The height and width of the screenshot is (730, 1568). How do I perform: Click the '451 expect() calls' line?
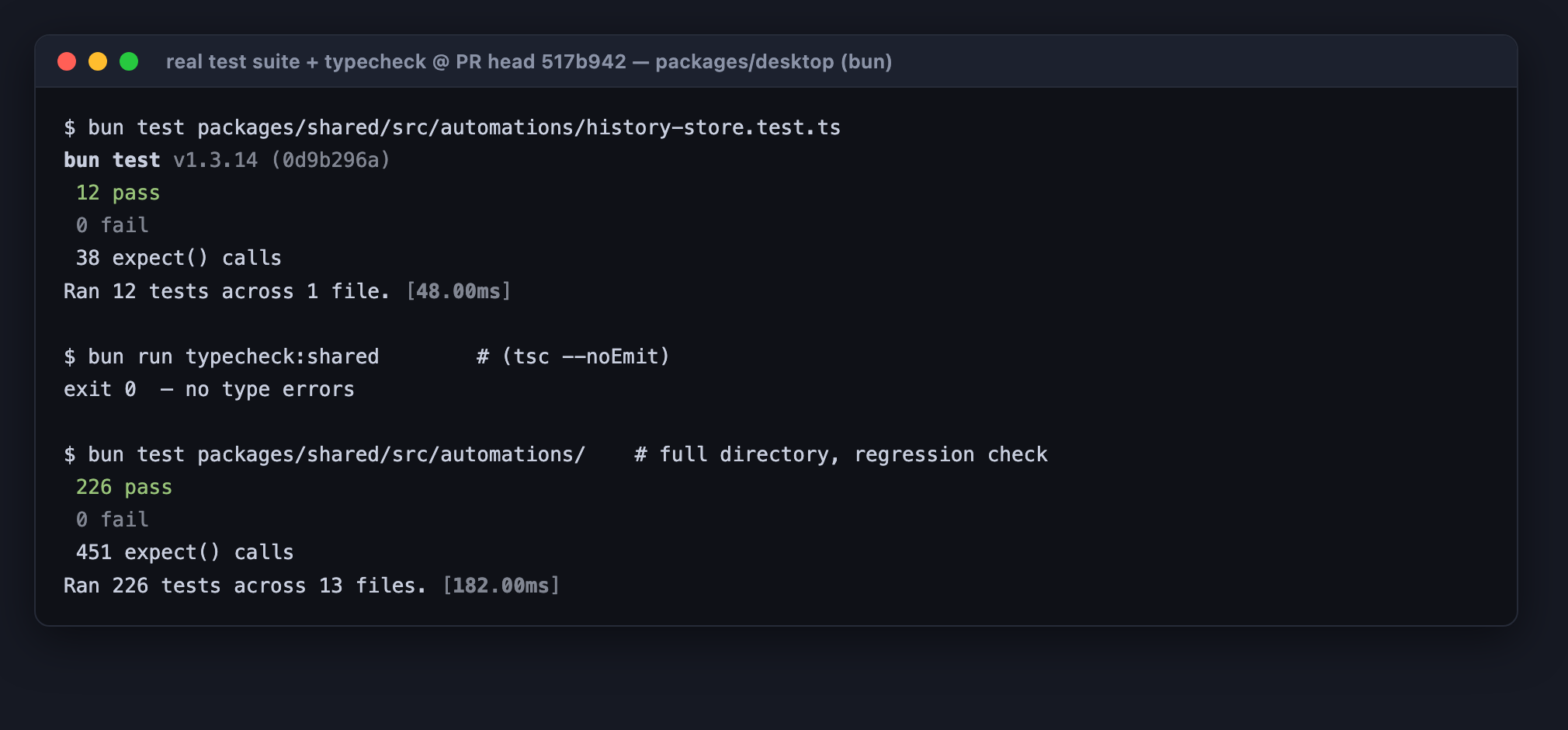[185, 552]
